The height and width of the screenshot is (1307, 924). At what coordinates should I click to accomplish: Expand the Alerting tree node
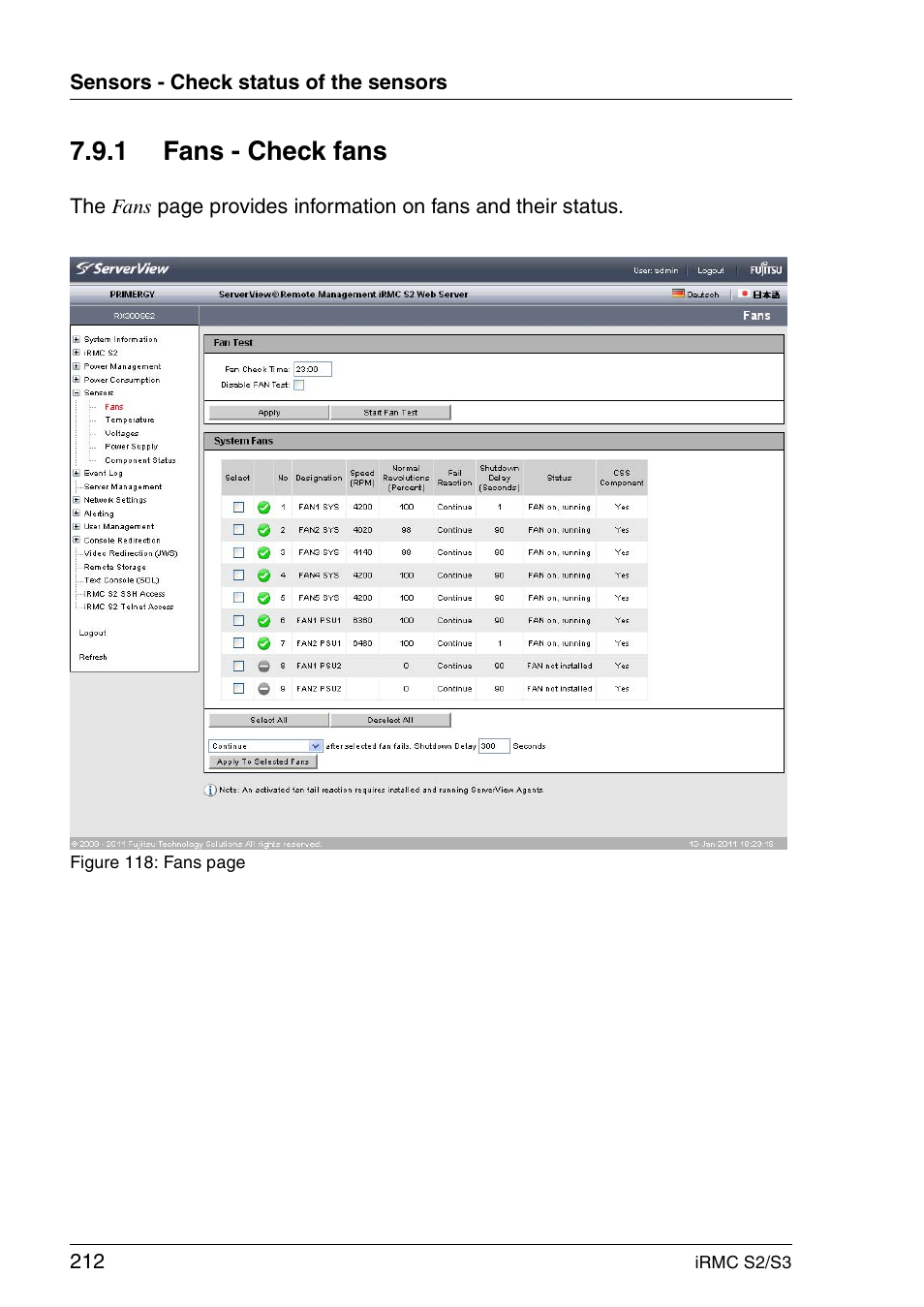[77, 513]
